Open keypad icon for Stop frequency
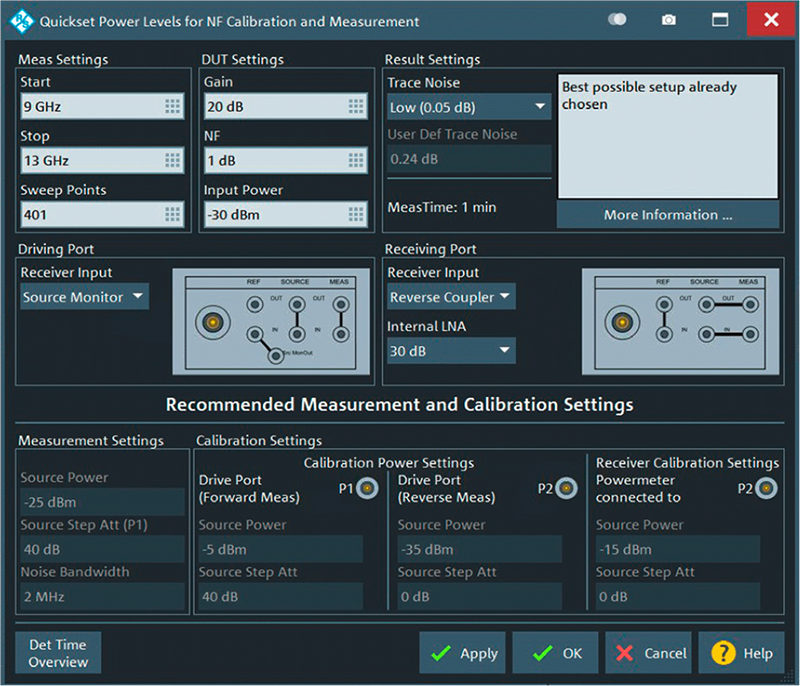This screenshot has height=686, width=800. 173,160
